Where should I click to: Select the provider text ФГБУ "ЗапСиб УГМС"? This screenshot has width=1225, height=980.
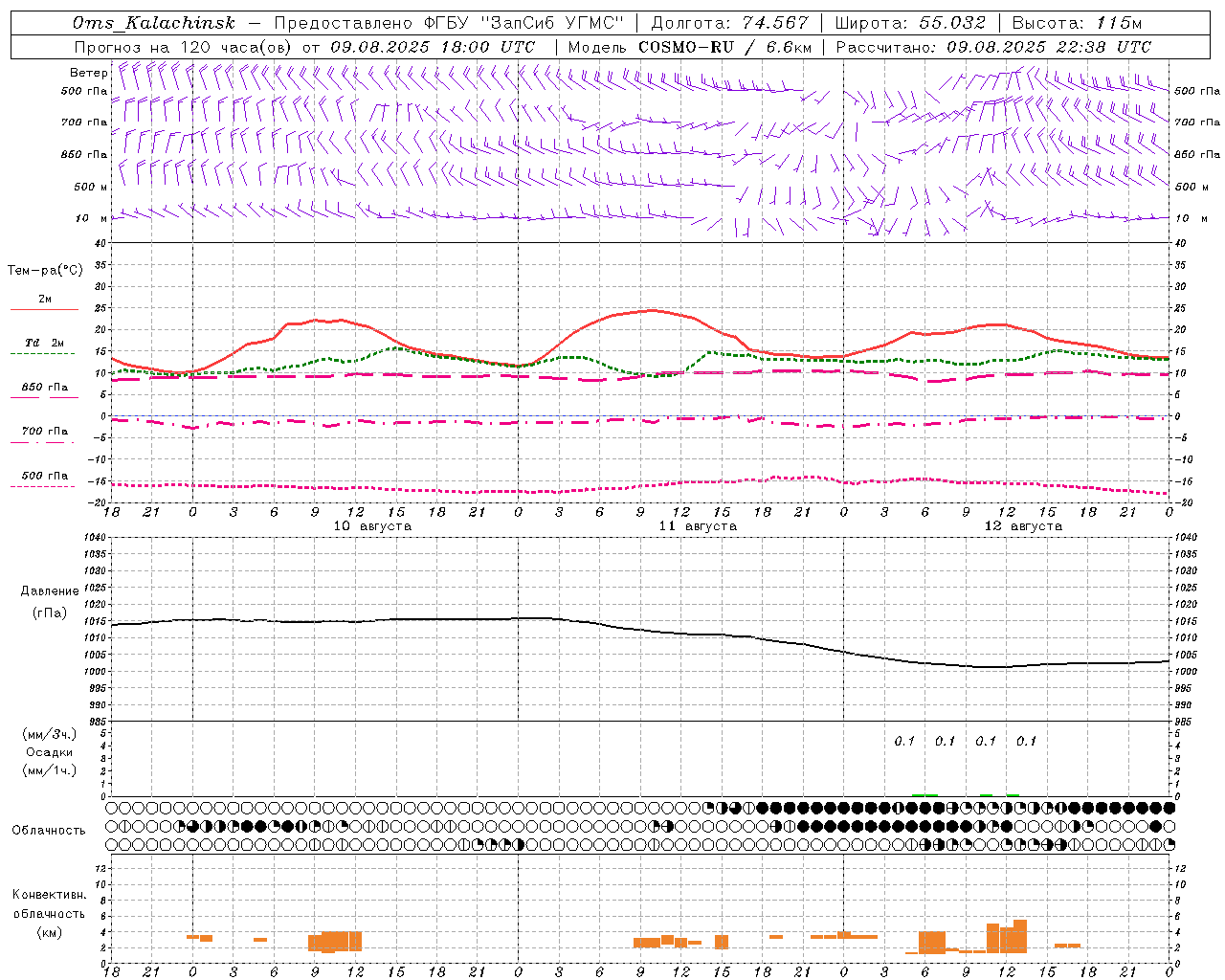(524, 23)
